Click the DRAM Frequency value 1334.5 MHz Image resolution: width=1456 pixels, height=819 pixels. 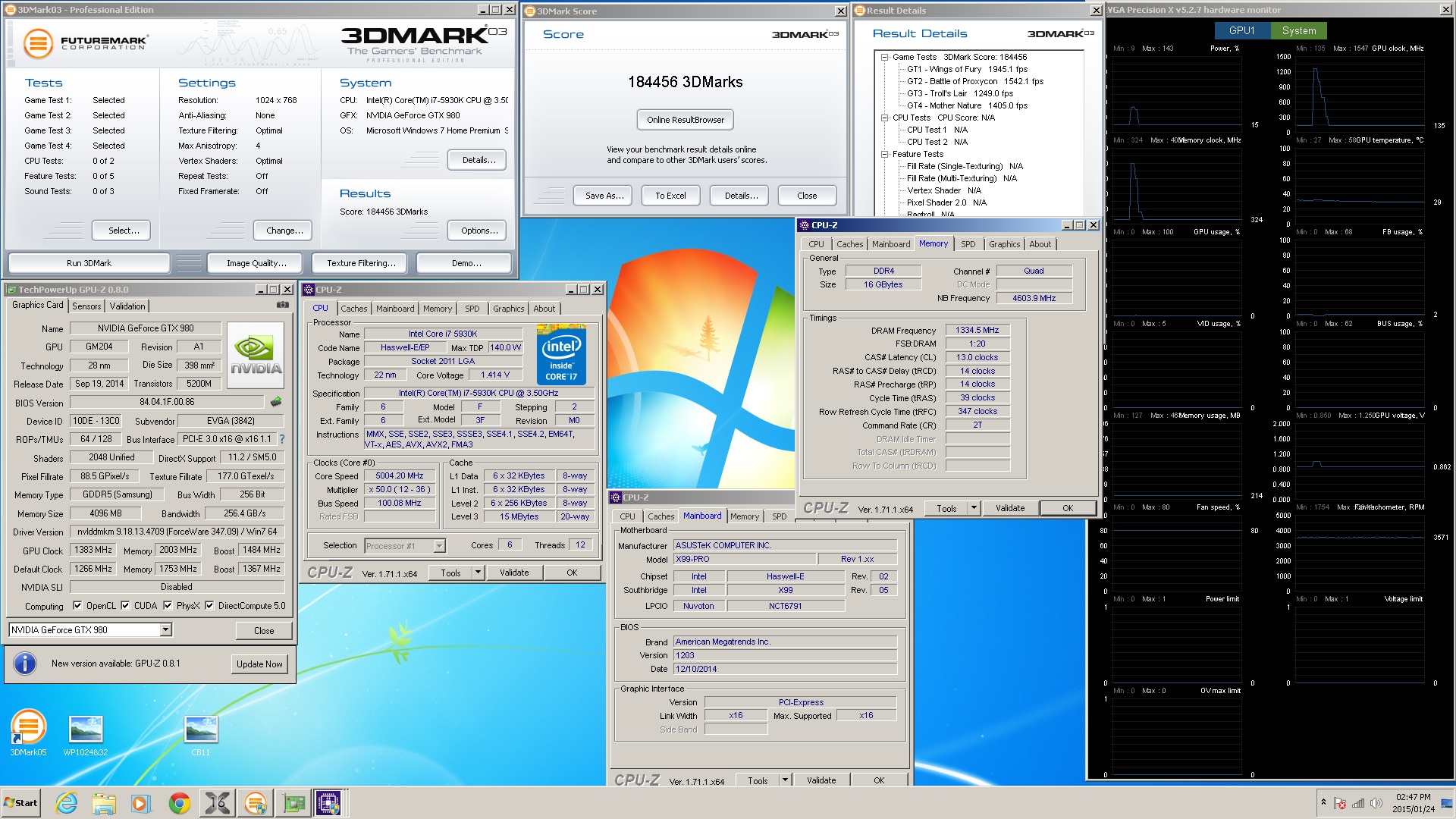(977, 331)
